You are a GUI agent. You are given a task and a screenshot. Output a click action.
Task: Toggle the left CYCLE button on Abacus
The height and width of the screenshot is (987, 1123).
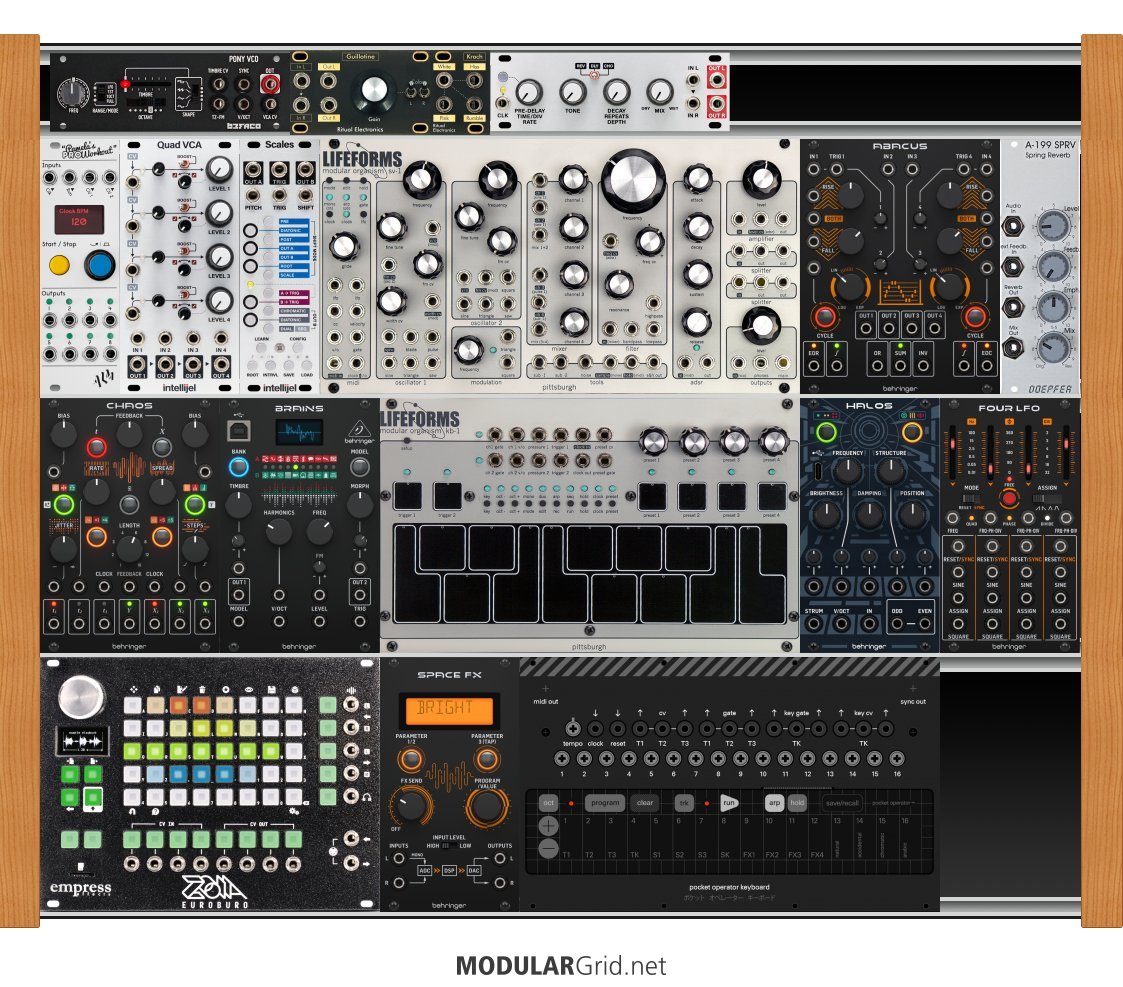(825, 318)
